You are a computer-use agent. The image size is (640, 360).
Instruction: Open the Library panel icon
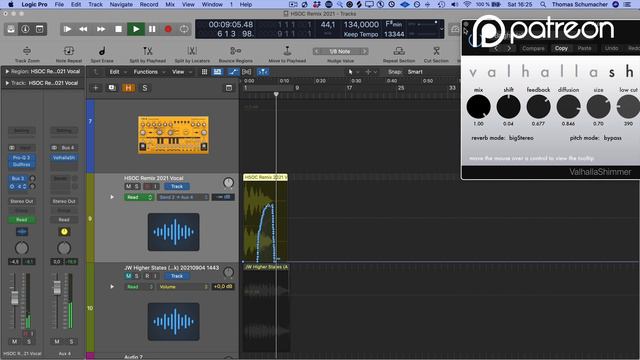point(11,29)
